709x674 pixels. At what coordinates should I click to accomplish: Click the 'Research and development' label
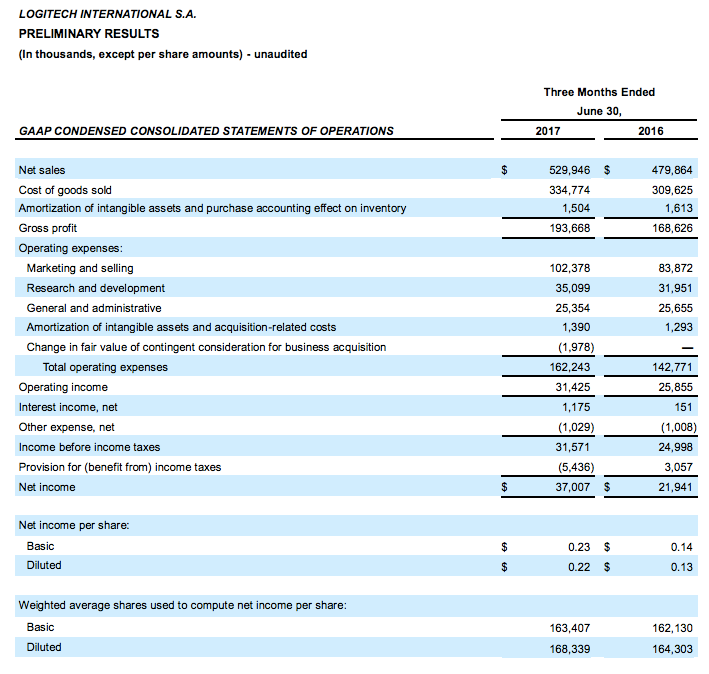[x=95, y=288]
